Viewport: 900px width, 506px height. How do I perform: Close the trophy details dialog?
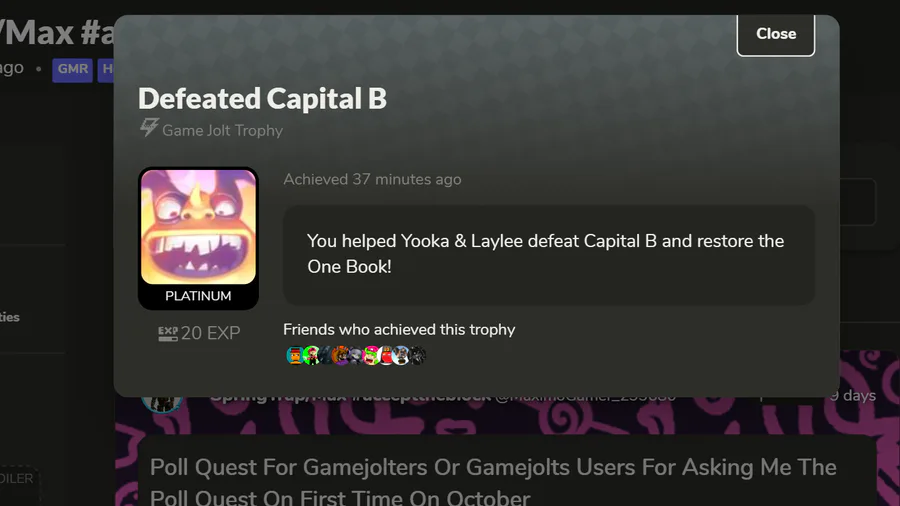click(x=775, y=34)
